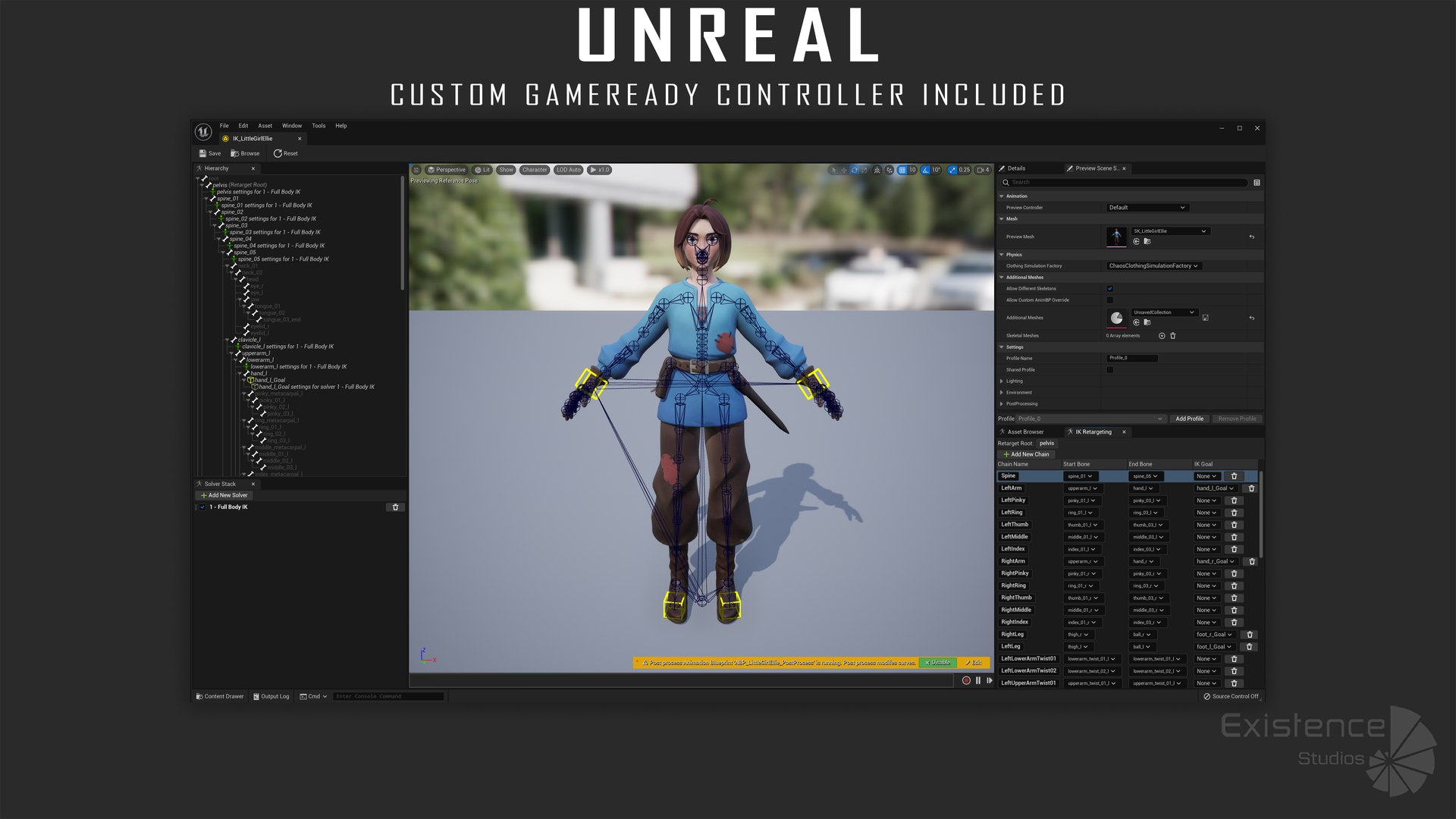Viewport: 1456px width, 819px height.
Task: Open the viewport hamburger options menu
Action: pos(416,170)
